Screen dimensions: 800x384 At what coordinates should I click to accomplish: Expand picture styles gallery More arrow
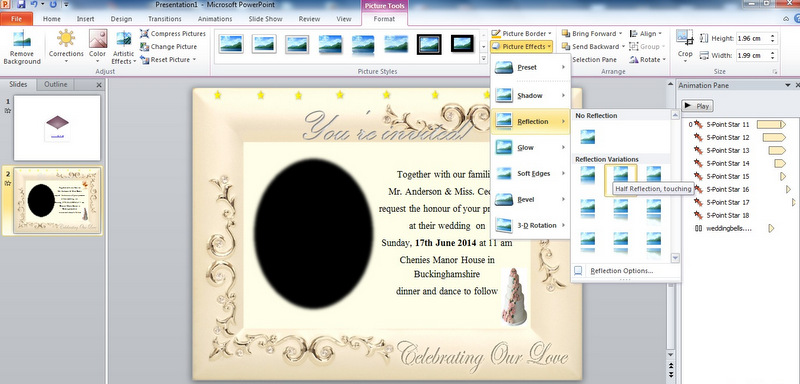(x=484, y=59)
